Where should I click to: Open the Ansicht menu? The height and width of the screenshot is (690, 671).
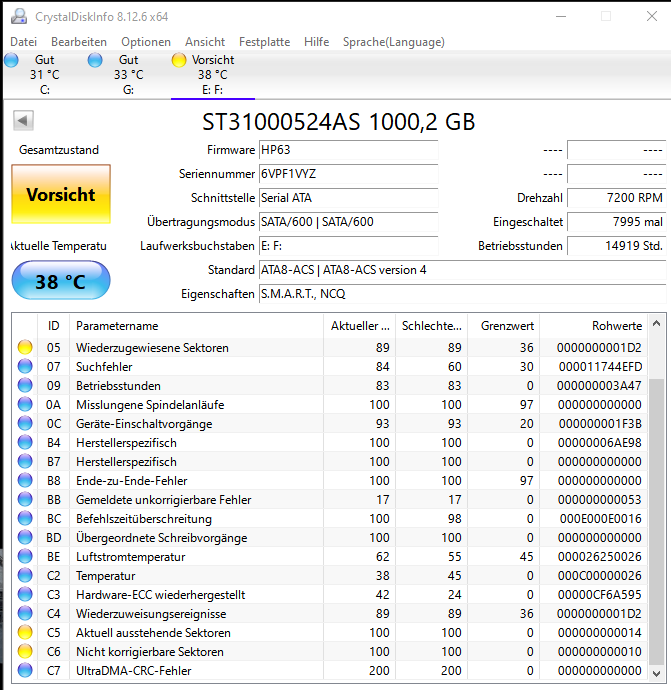[x=205, y=42]
